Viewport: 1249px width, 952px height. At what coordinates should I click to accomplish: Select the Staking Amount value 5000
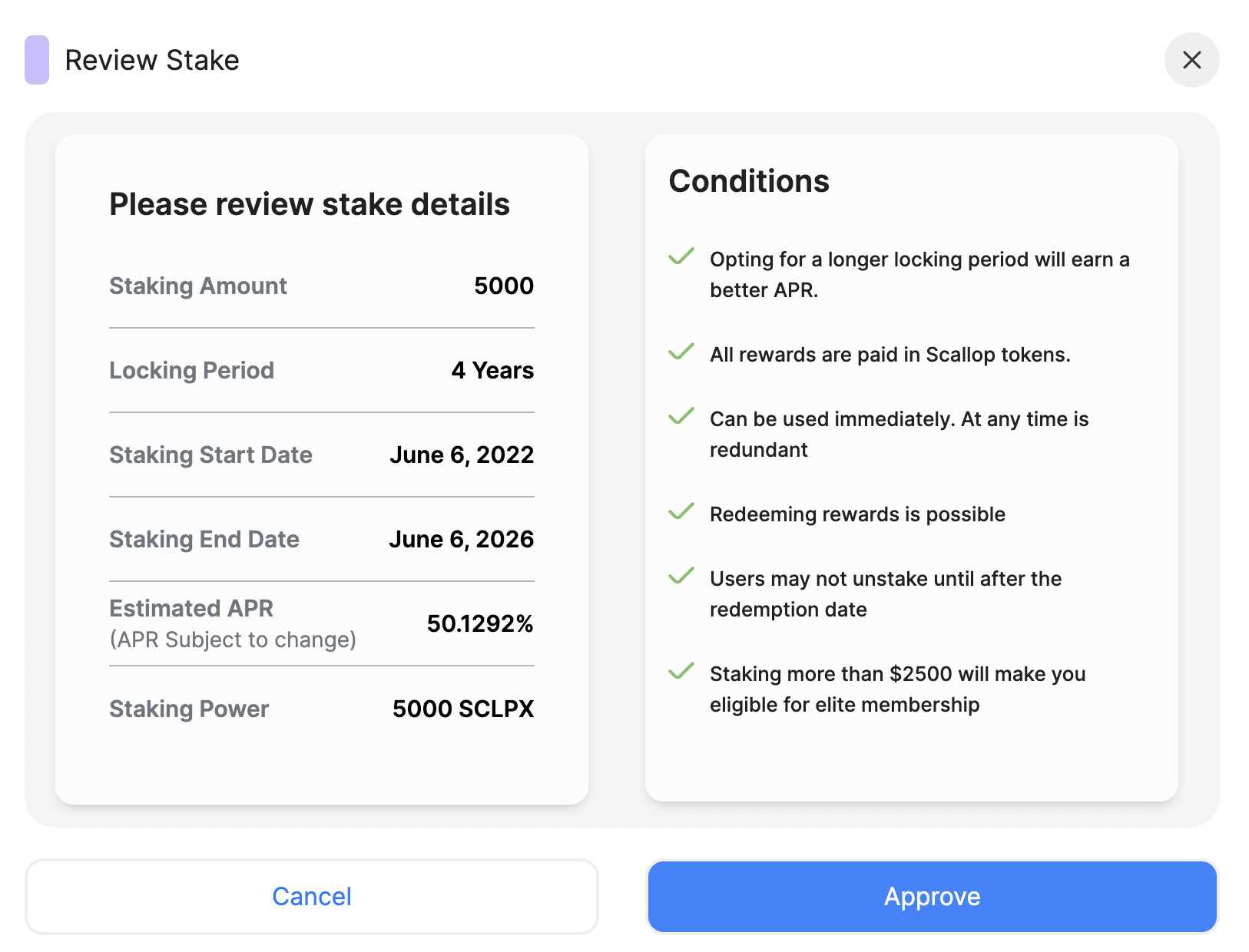tap(504, 286)
